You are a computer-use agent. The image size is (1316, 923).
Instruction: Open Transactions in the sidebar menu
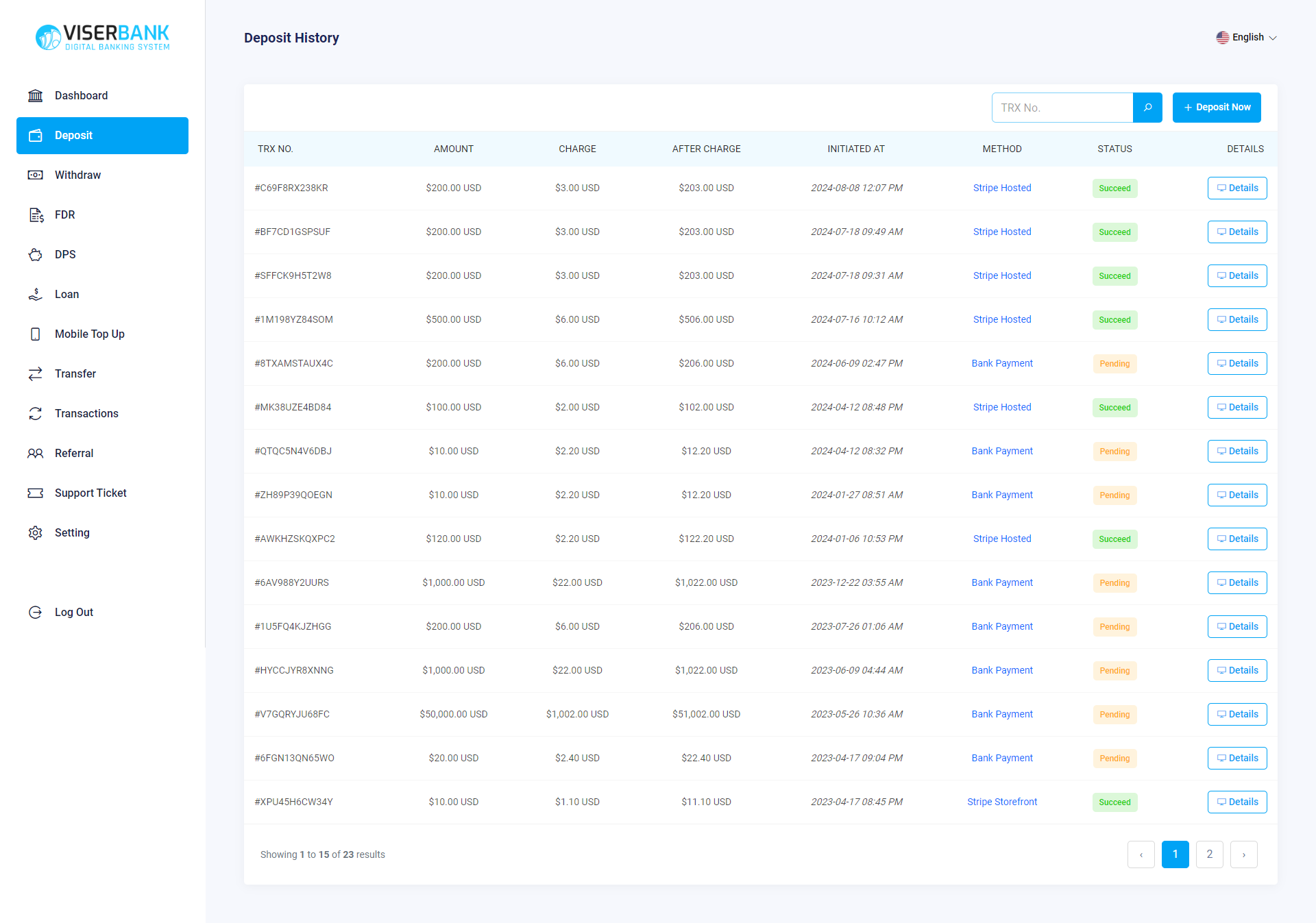(x=86, y=414)
